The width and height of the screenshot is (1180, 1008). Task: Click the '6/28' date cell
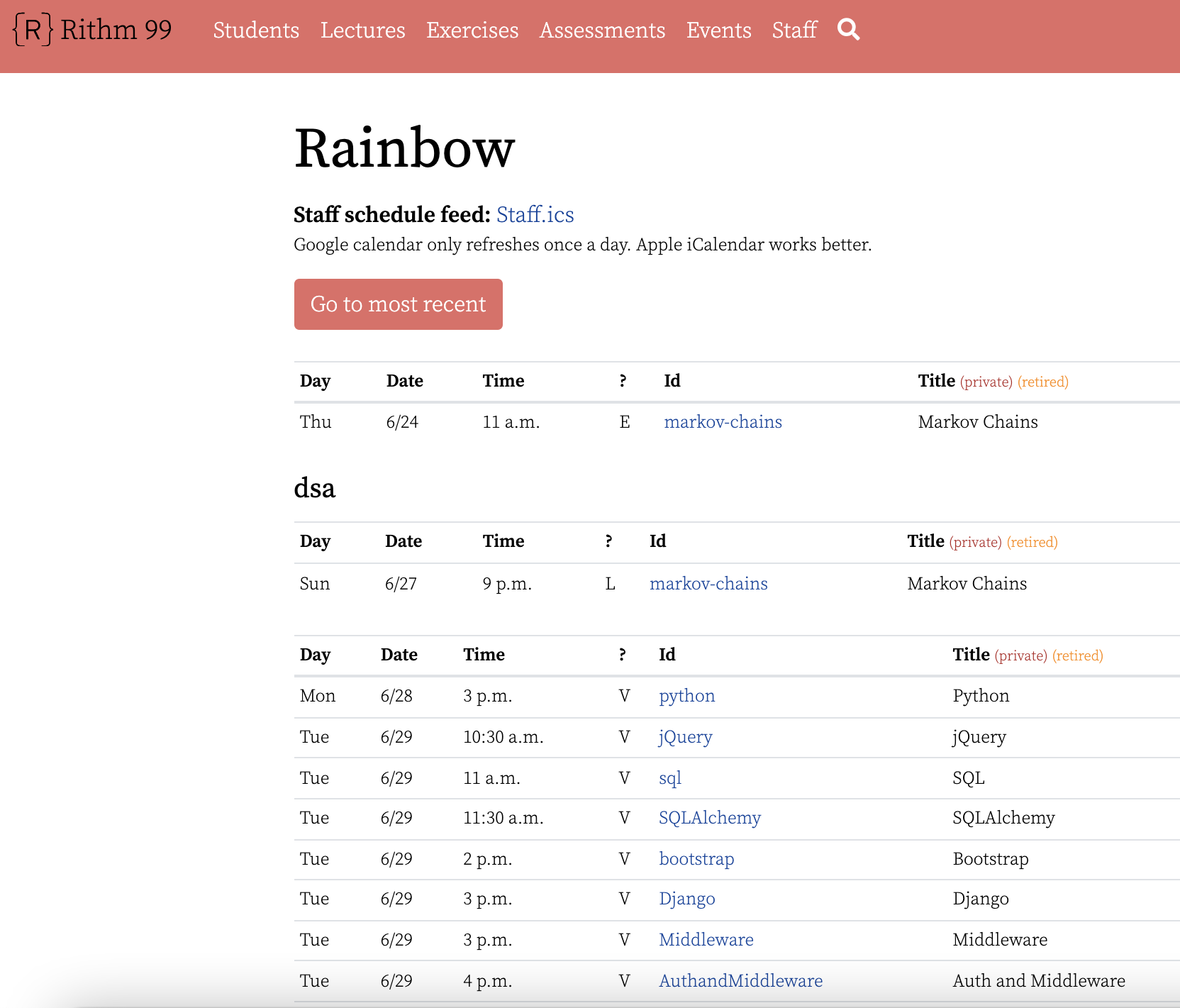(396, 696)
